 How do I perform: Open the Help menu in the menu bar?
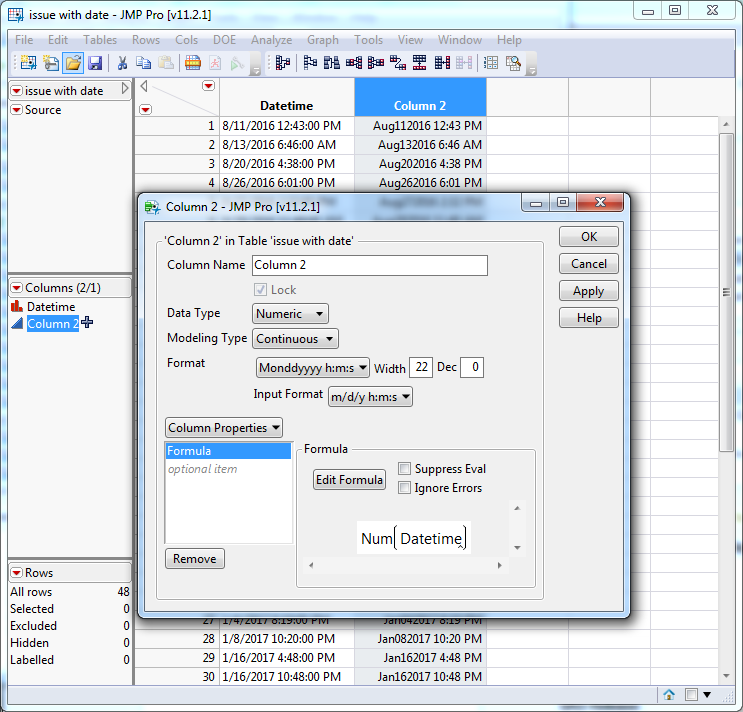coord(509,40)
